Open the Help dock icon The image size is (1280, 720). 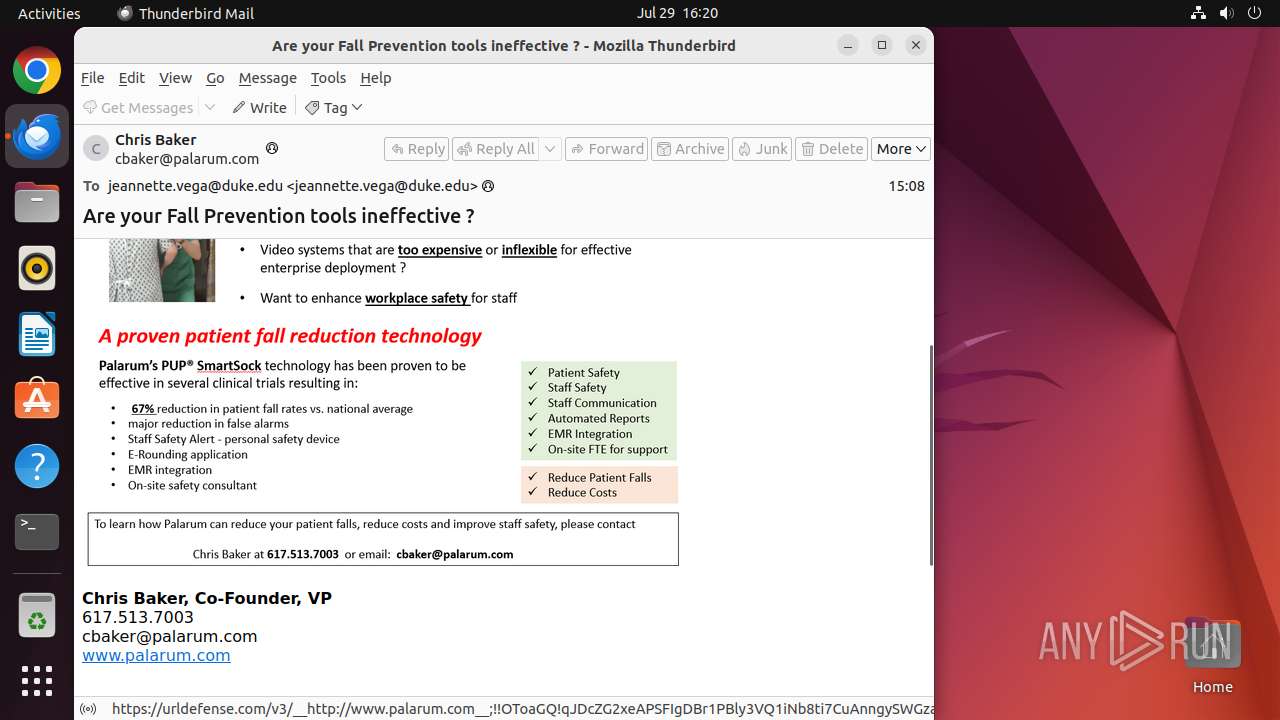tap(37, 466)
